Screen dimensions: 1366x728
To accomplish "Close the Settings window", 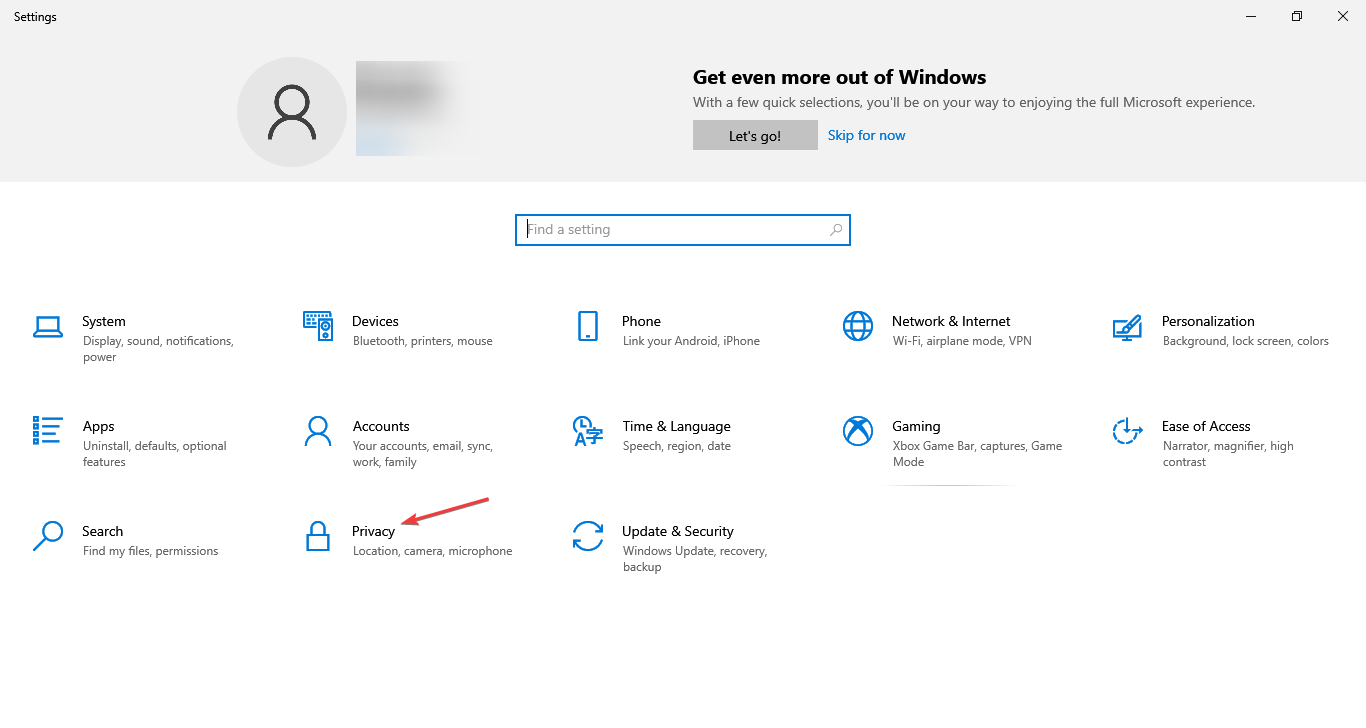I will [x=1343, y=16].
